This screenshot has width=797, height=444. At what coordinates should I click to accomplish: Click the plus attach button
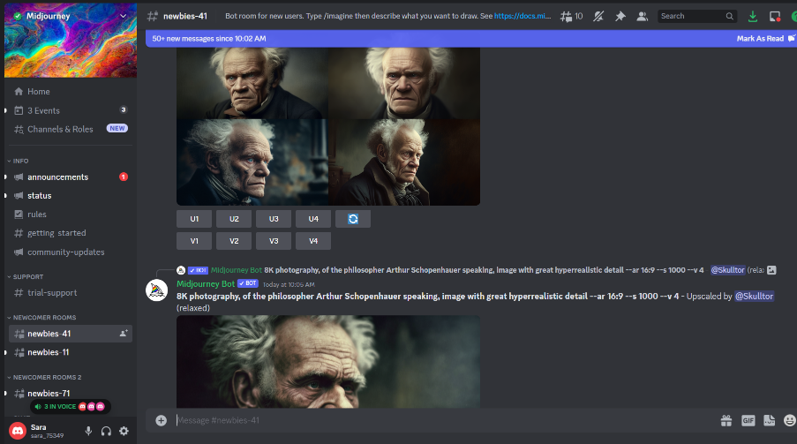tap(161, 421)
